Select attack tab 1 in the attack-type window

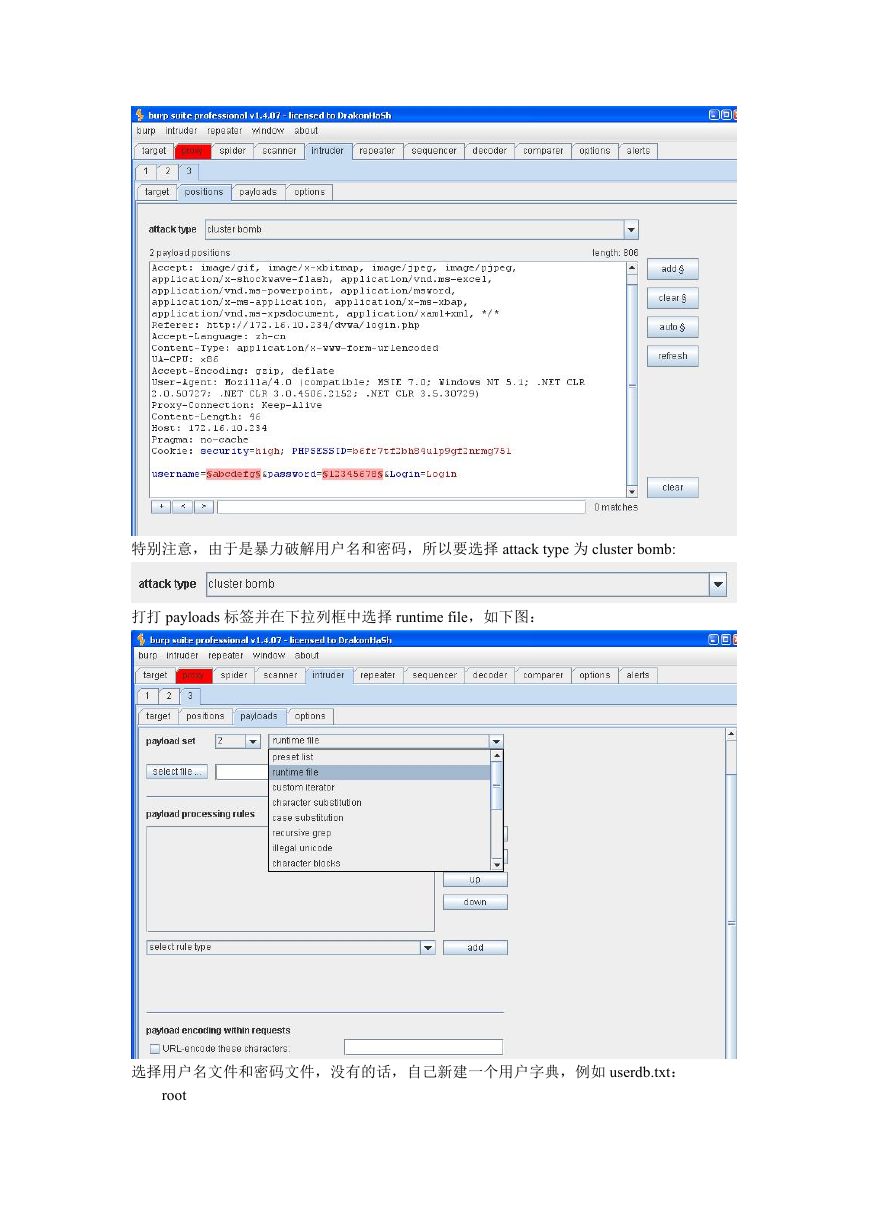(x=146, y=171)
